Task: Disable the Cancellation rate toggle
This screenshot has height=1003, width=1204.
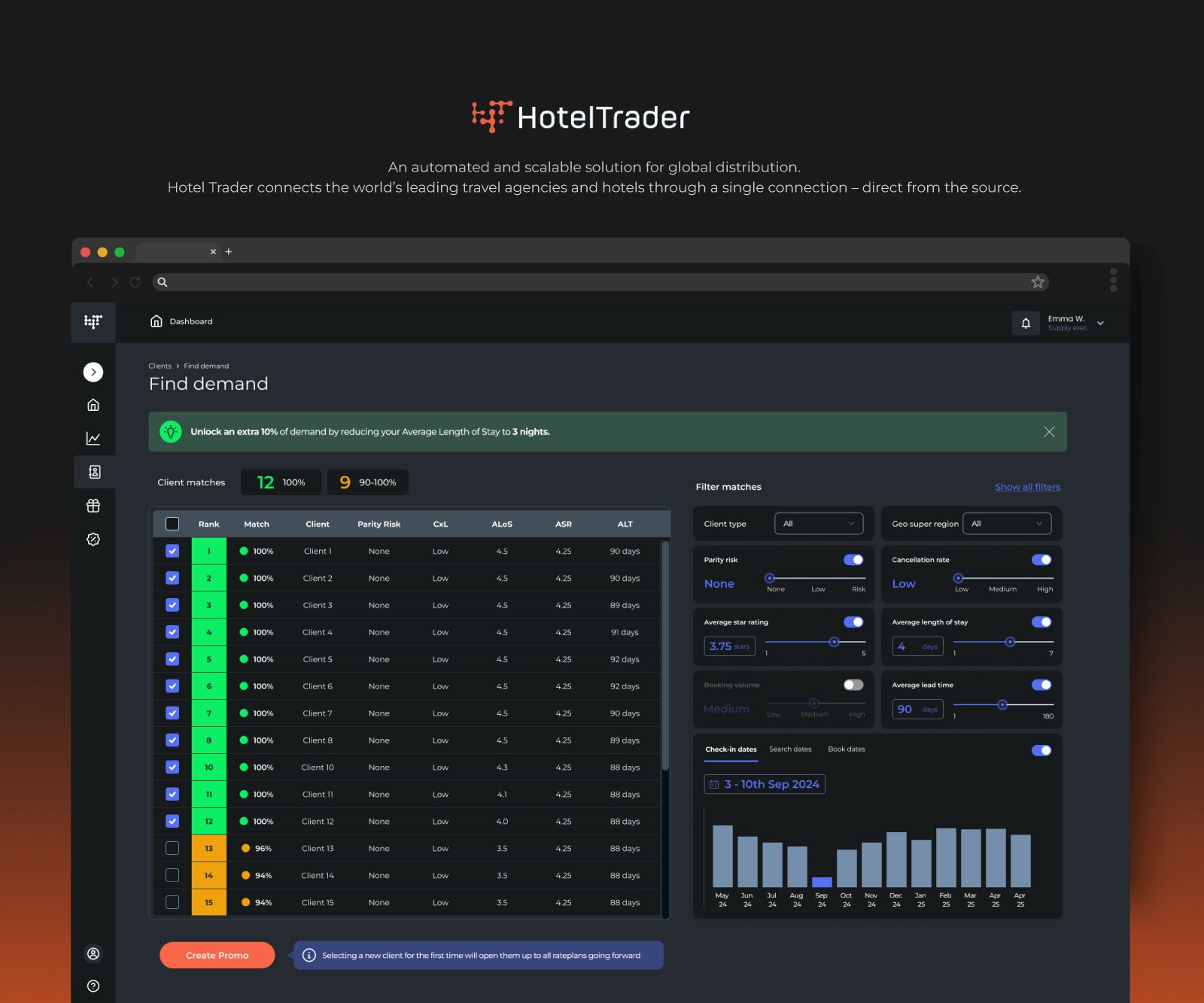Action: [x=1041, y=560]
